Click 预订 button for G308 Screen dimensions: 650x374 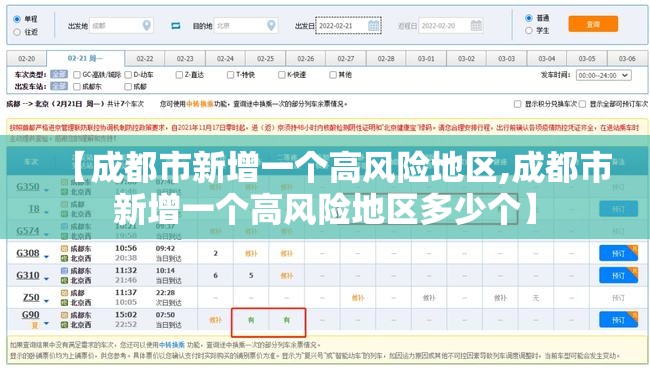(618, 253)
